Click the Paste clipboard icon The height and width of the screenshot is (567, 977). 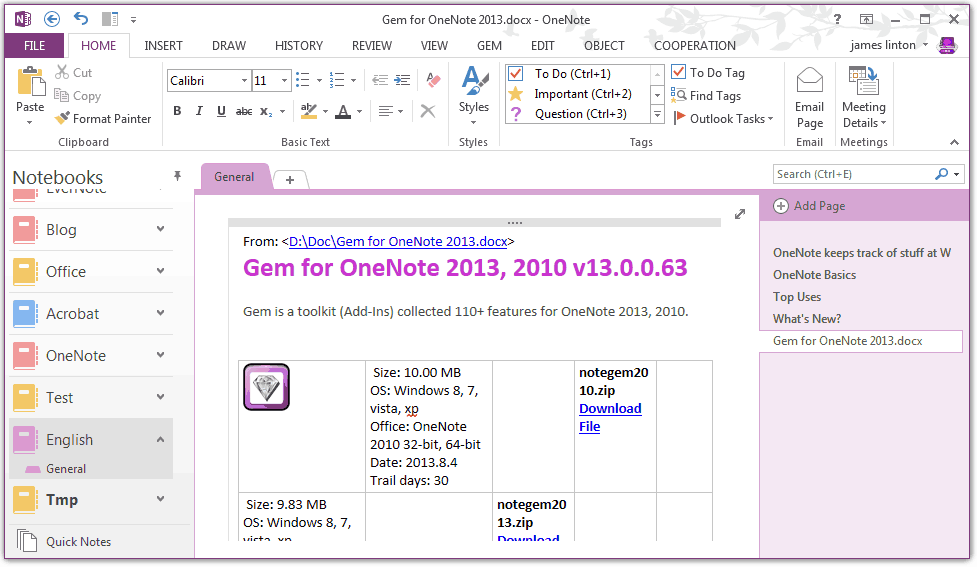pyautogui.click(x=31, y=82)
